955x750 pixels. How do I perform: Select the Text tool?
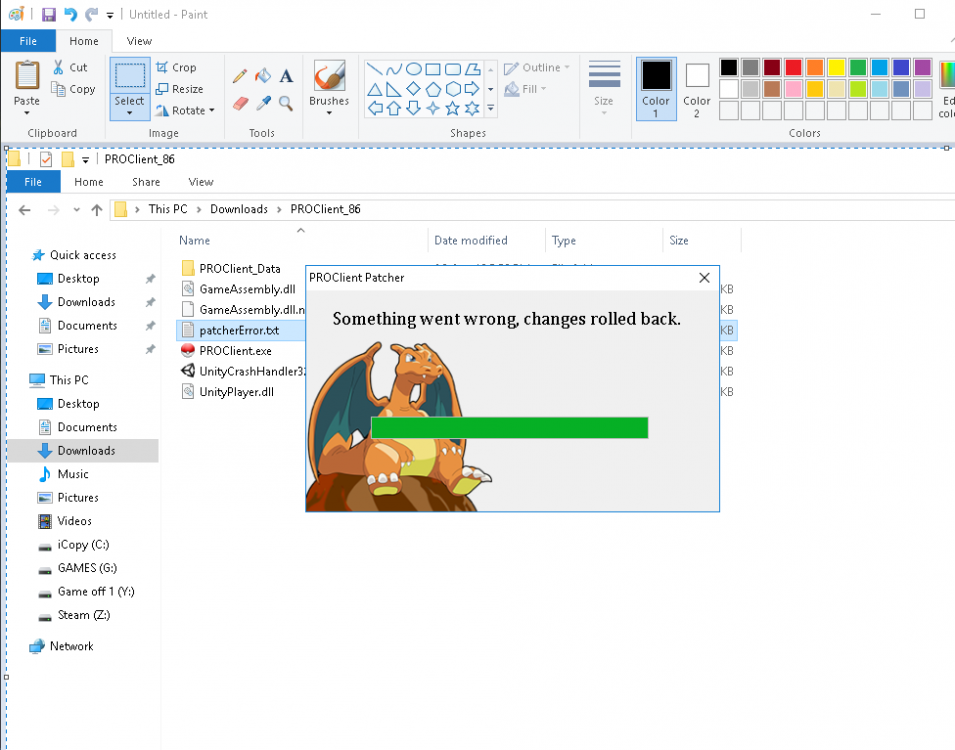coord(286,76)
